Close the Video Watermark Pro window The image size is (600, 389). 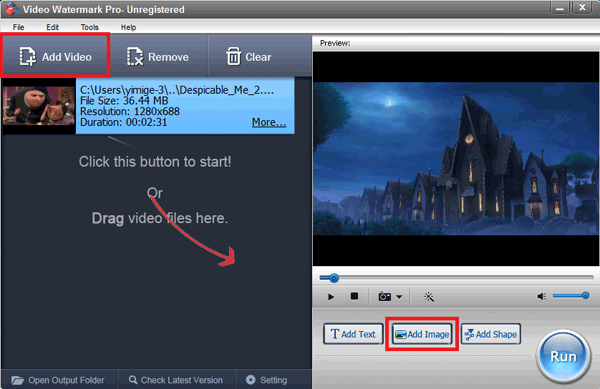coord(582,8)
